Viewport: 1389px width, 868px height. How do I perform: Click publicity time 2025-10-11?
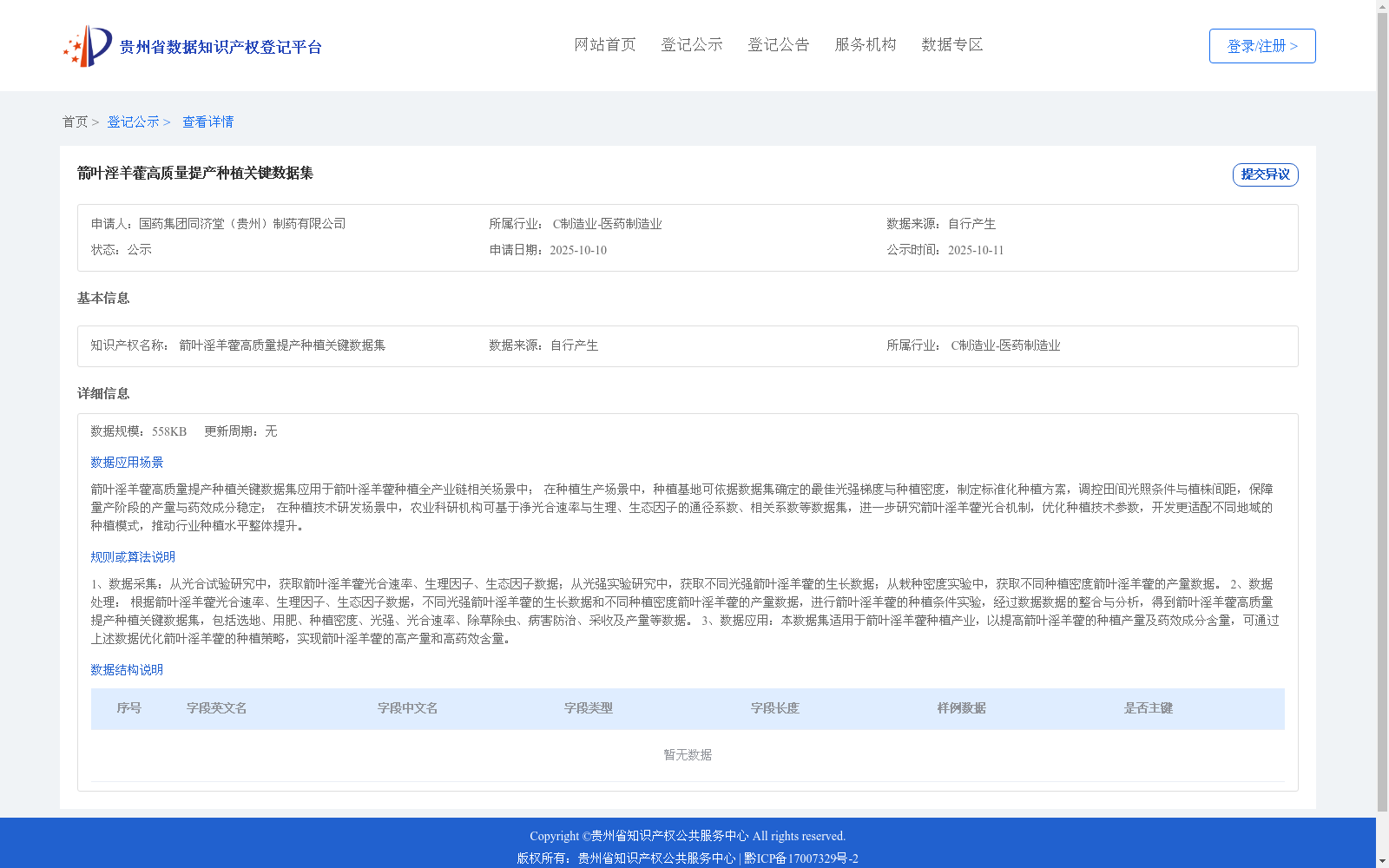(976, 250)
